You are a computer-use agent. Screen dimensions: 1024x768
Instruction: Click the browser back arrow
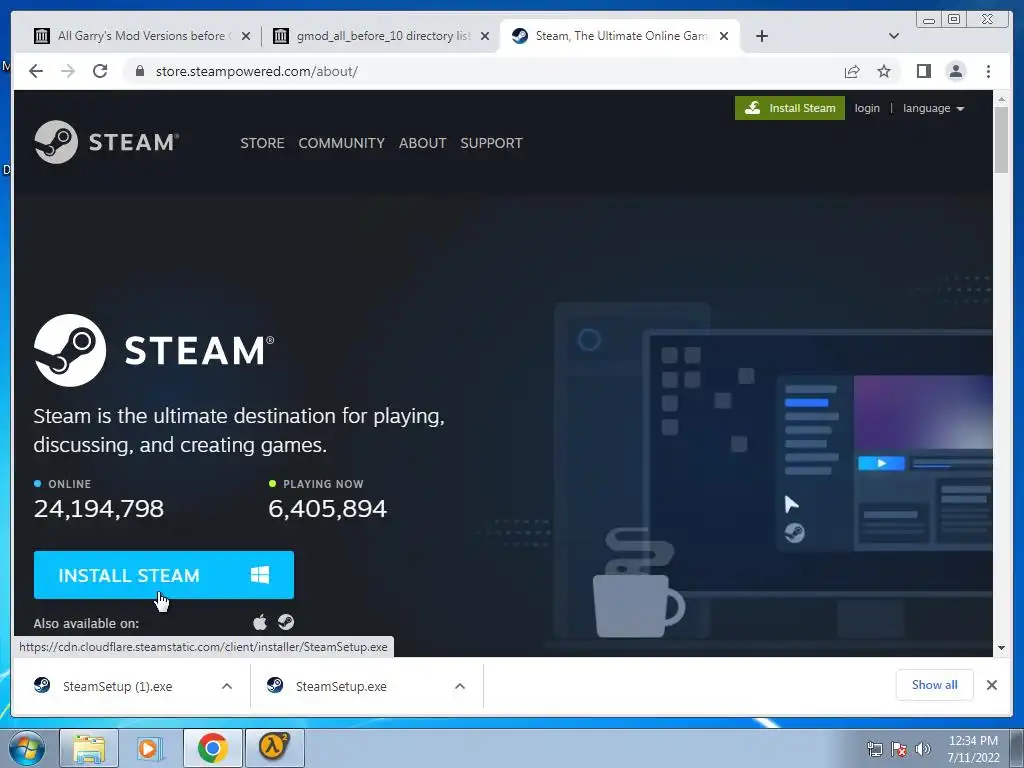pyautogui.click(x=36, y=71)
